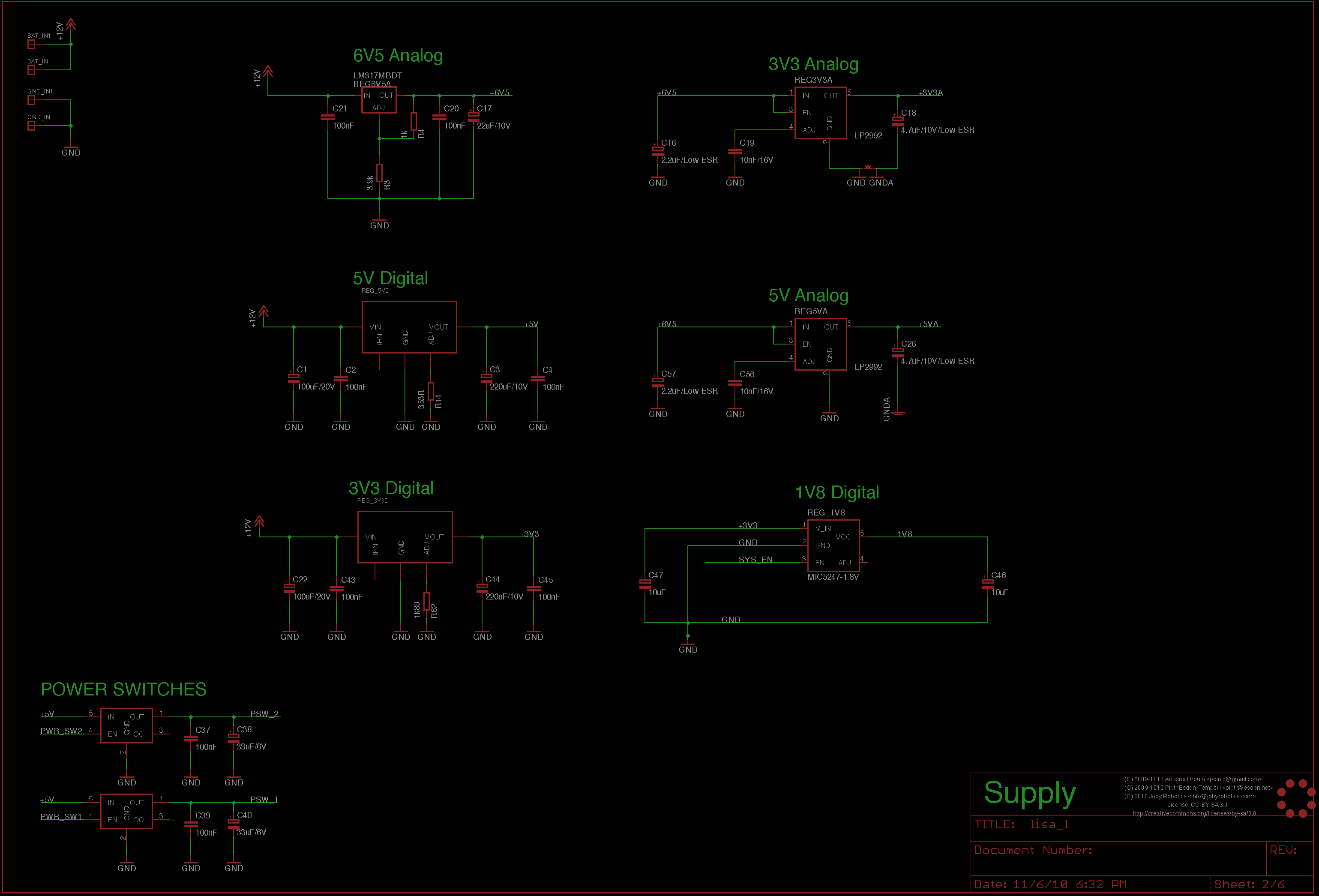
Task: Click the red star GND-GNDA junction
Action: click(868, 168)
